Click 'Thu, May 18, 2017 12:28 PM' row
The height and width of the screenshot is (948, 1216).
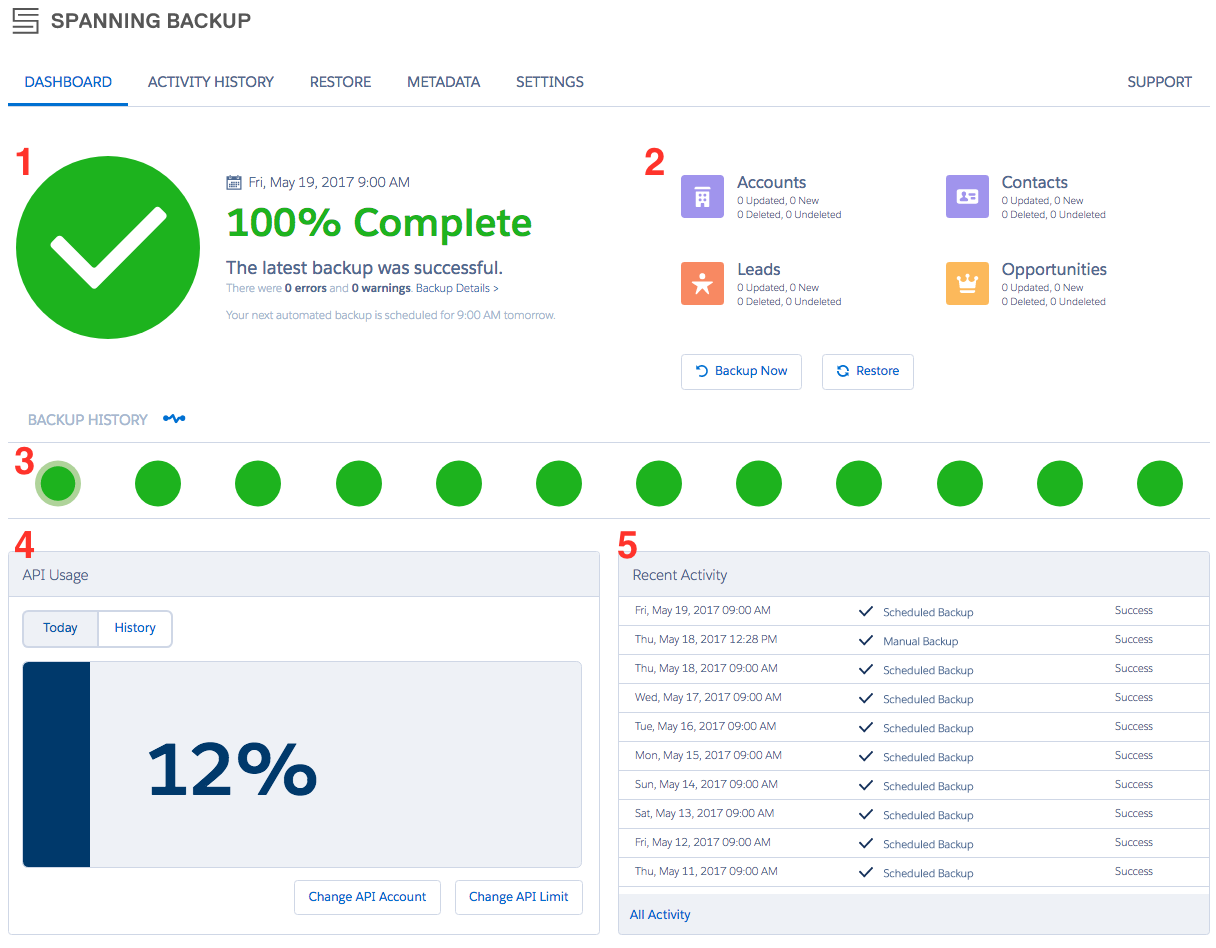(914, 640)
